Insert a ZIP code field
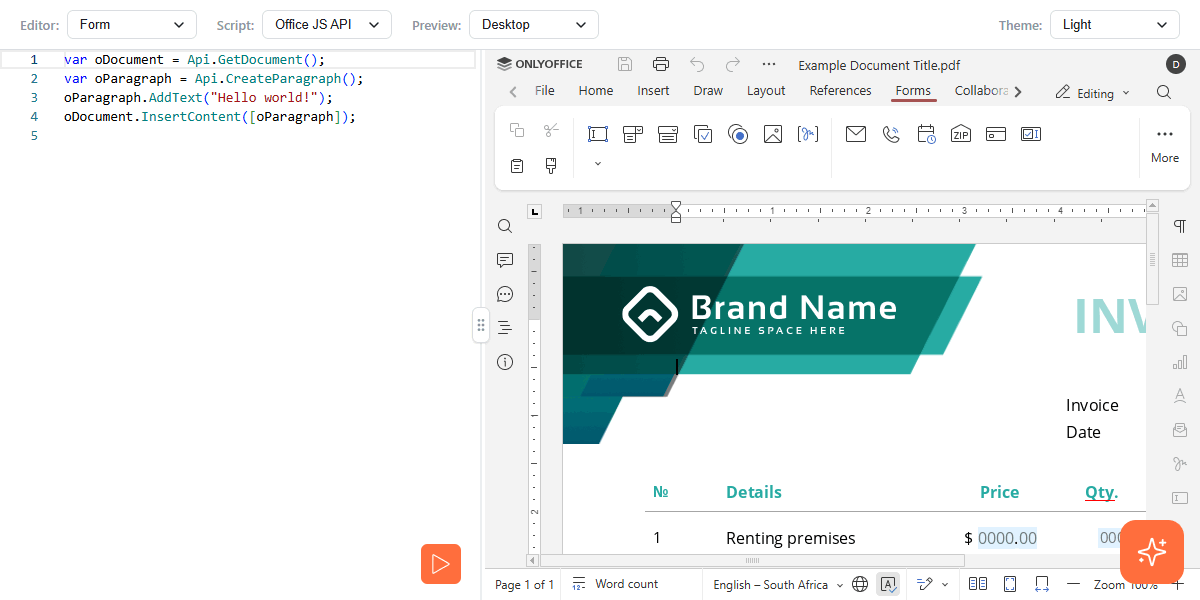Image resolution: width=1200 pixels, height=600 pixels. point(961,134)
